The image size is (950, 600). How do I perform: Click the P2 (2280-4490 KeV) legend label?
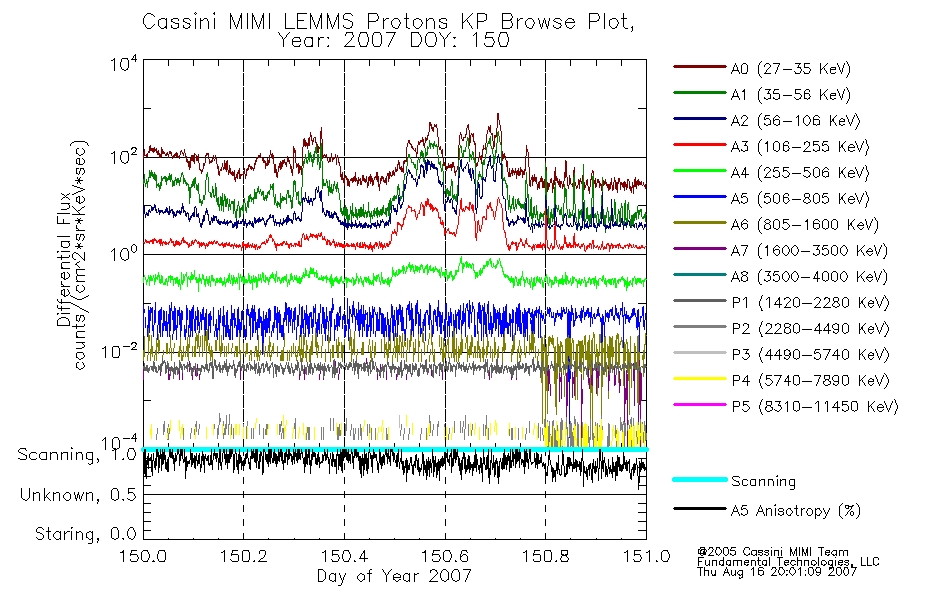pyautogui.click(x=810, y=328)
